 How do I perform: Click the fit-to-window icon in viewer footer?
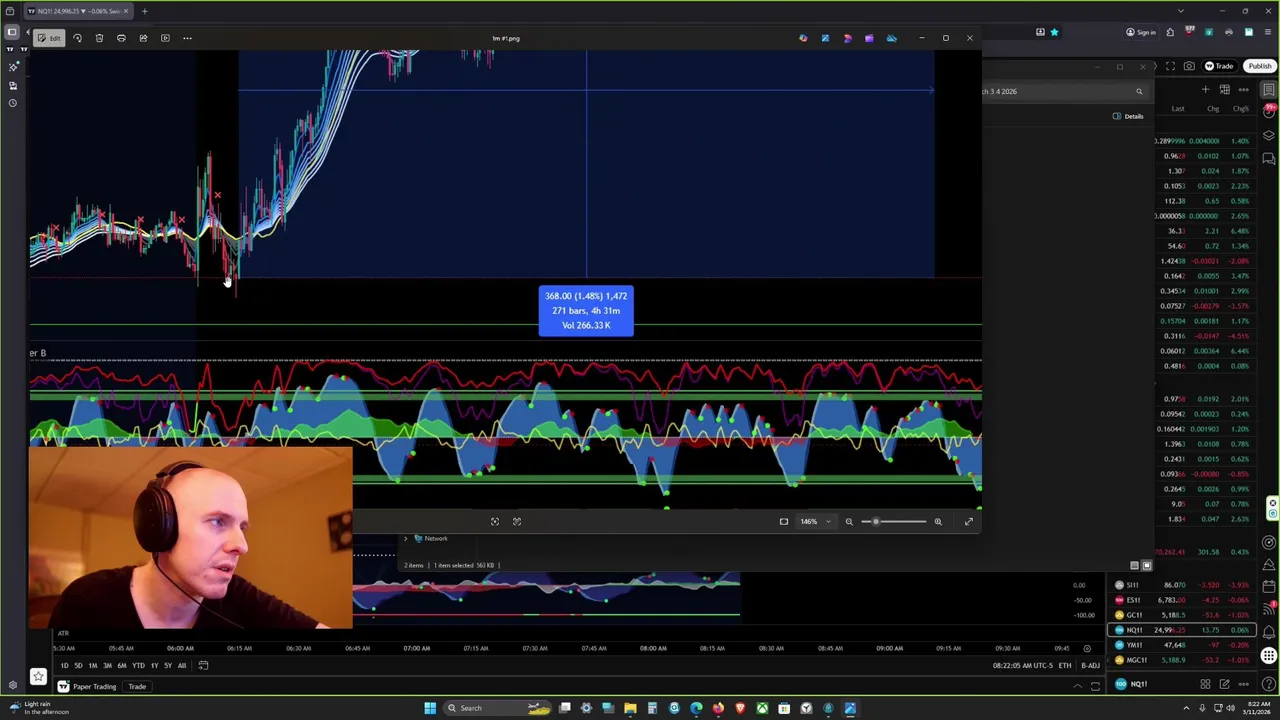783,521
